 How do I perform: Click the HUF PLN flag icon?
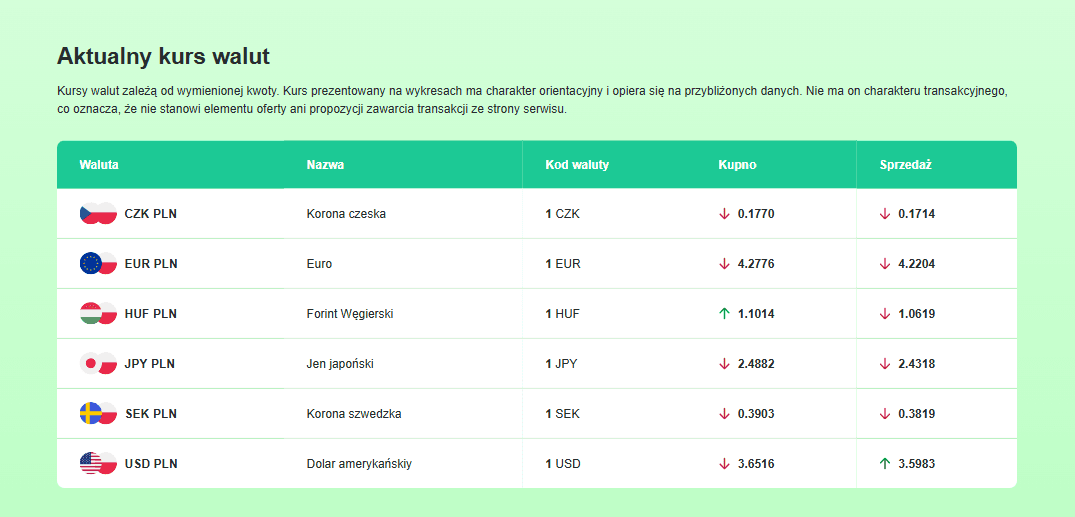(98, 313)
